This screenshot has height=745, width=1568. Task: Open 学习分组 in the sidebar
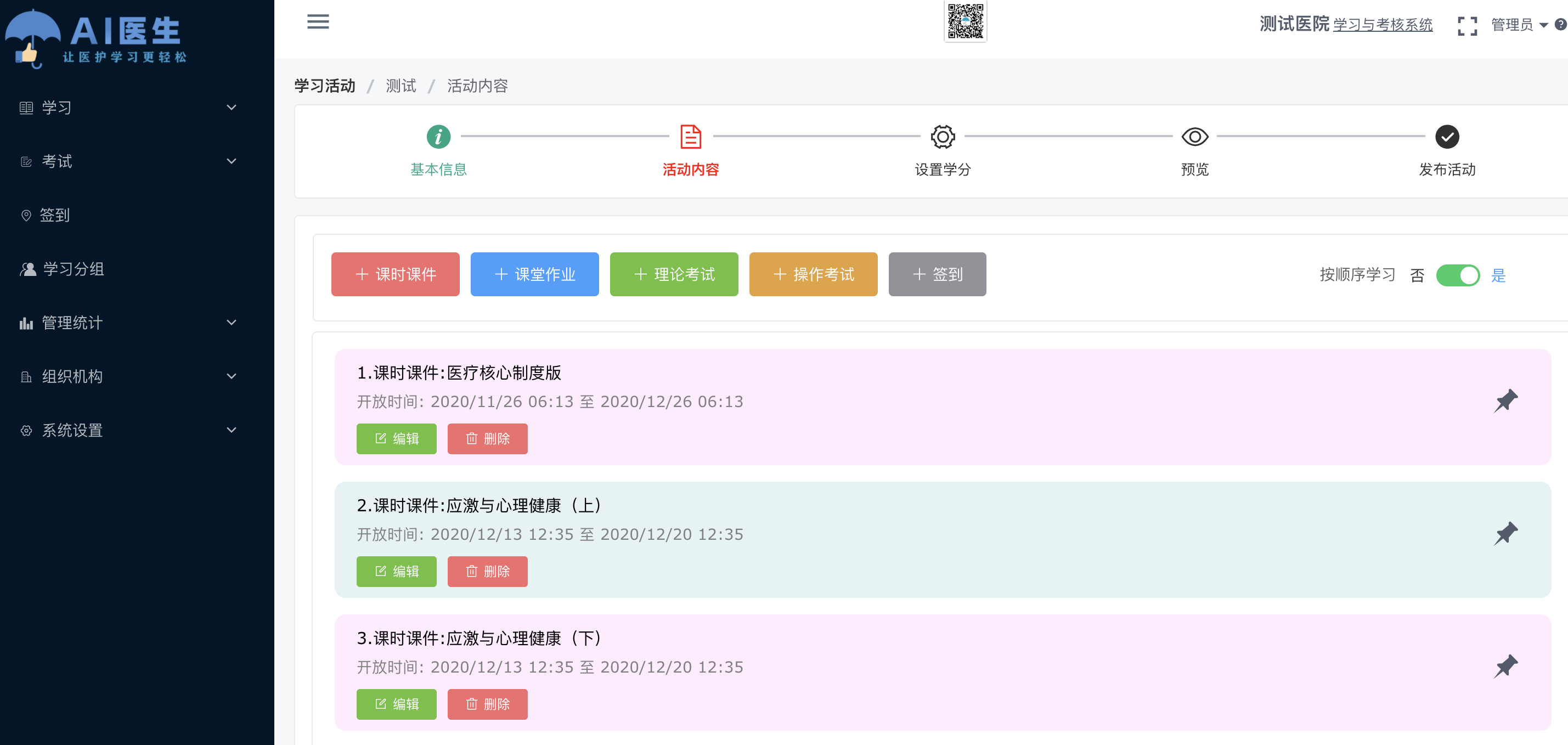point(128,269)
